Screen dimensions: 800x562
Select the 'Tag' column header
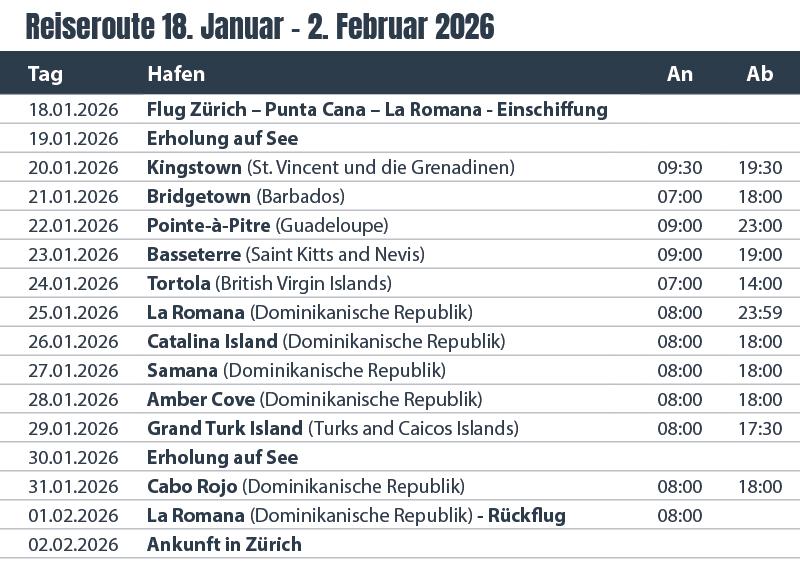[x=45, y=74]
